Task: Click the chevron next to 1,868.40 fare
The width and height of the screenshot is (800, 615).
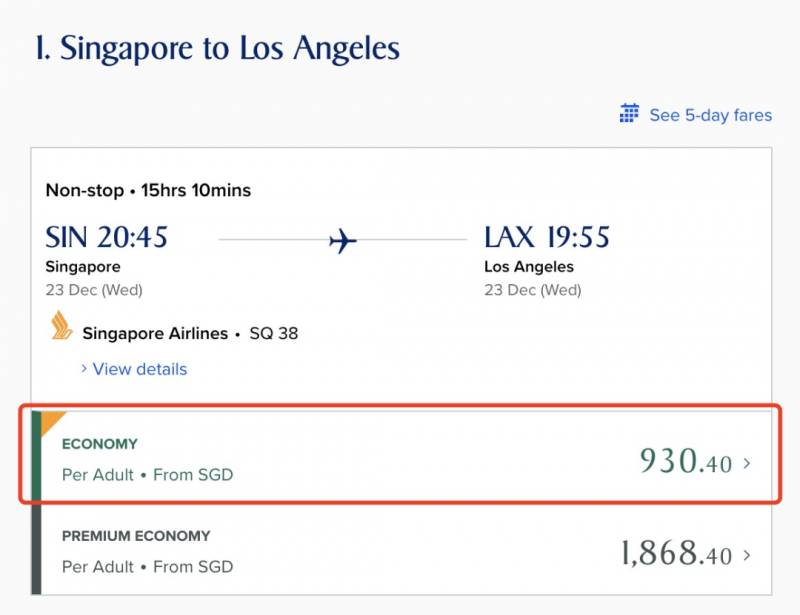Action: pyautogui.click(x=747, y=555)
